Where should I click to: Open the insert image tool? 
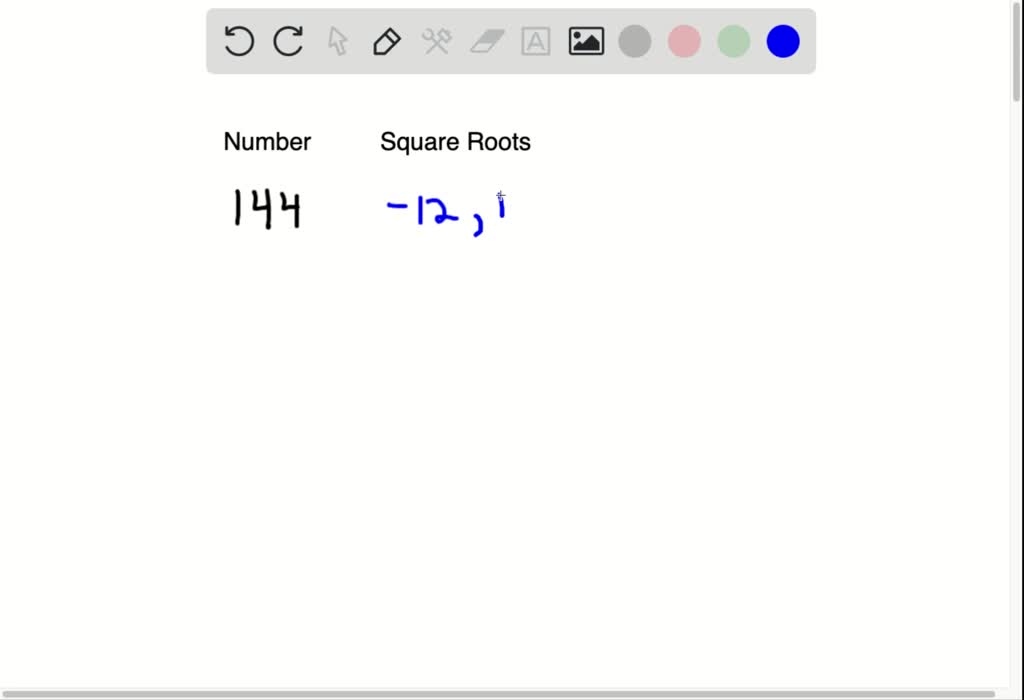pos(585,41)
